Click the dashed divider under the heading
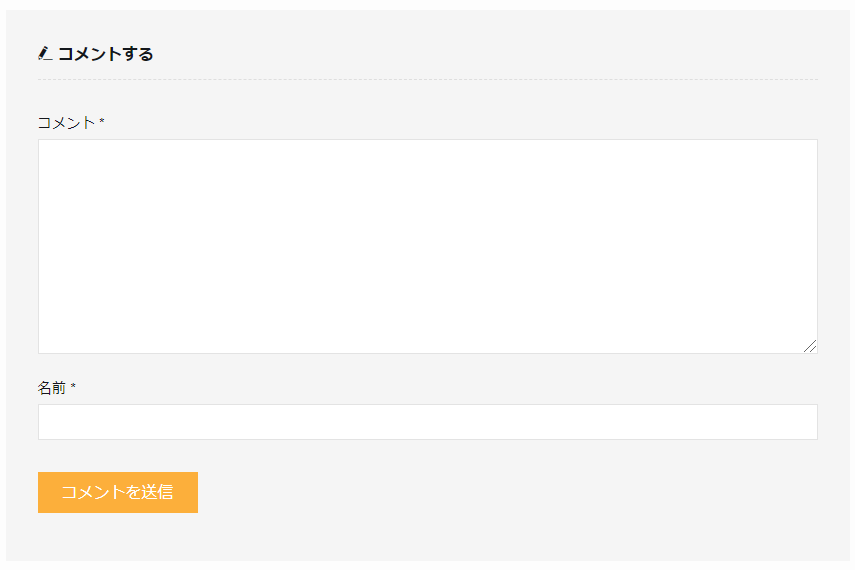This screenshot has height=570, width=855. point(427,79)
